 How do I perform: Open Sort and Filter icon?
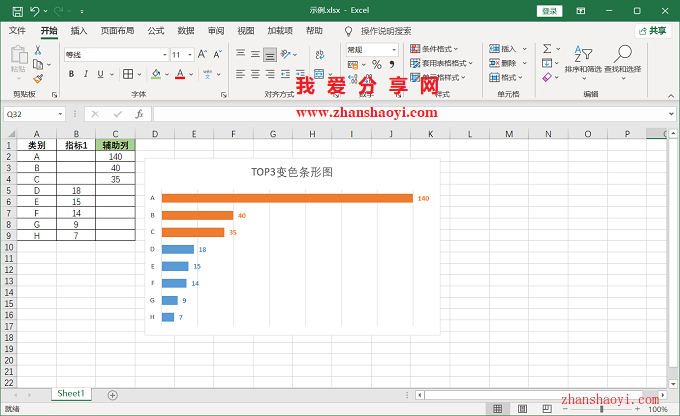583,54
